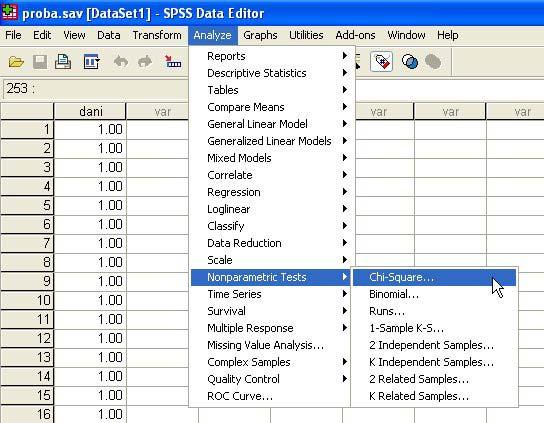Select row header number 1
Image resolution: width=544 pixels, height=423 pixels.
coord(27,129)
